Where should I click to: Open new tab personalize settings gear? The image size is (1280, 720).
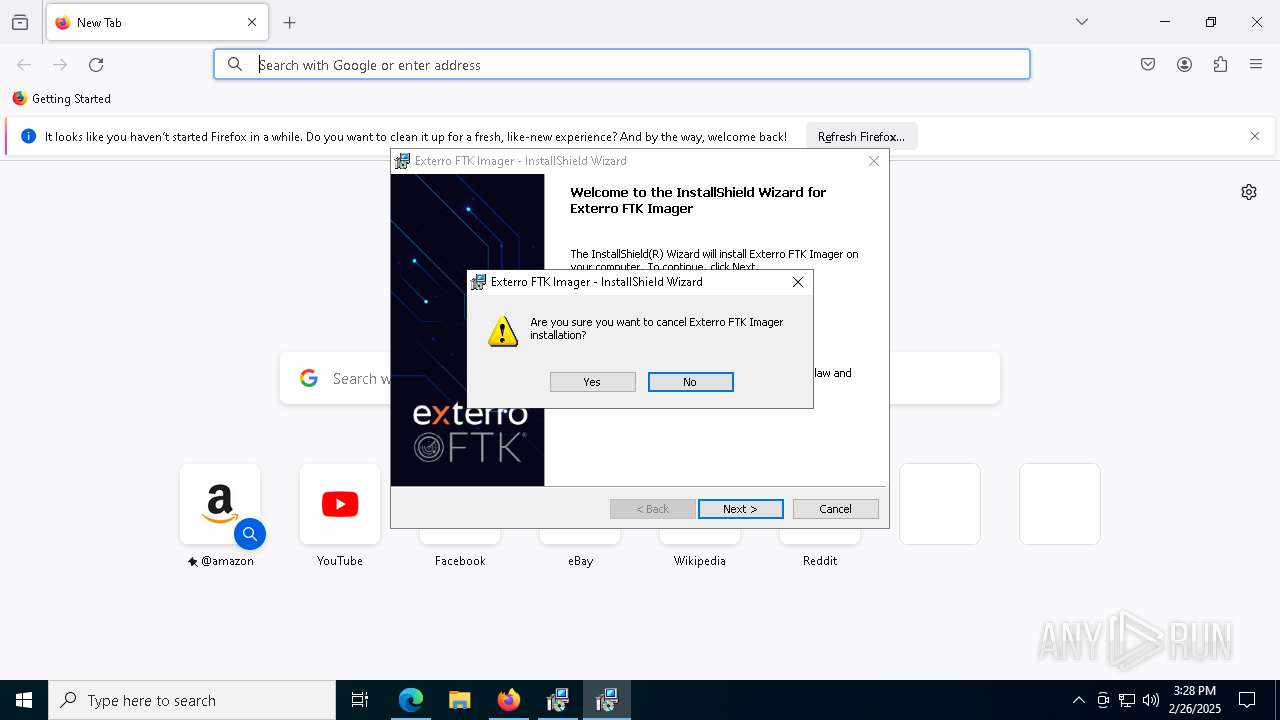[1249, 192]
